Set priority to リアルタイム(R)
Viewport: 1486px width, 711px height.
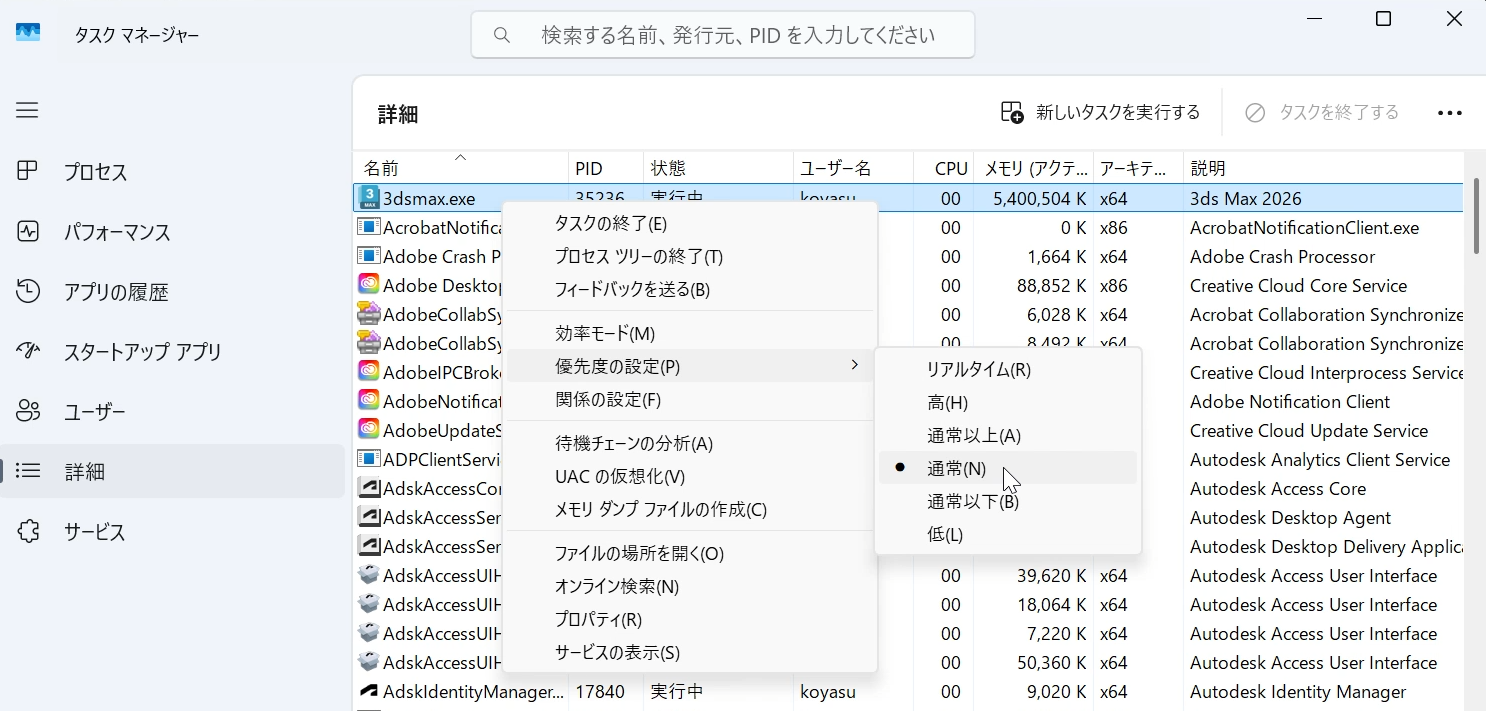pyautogui.click(x=1008, y=370)
